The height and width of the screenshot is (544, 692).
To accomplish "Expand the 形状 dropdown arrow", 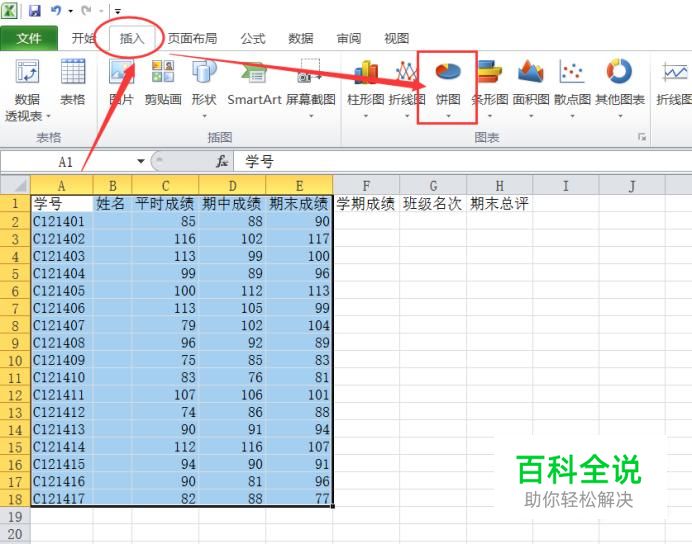I will [204, 116].
